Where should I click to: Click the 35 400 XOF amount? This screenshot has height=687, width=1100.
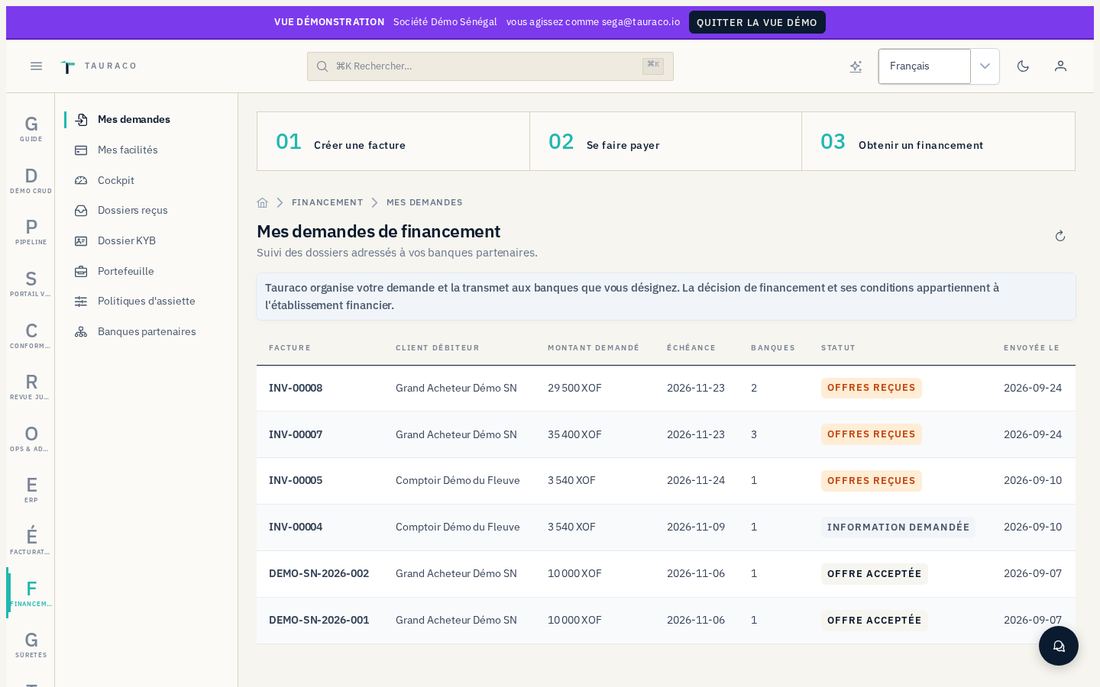(x=575, y=434)
